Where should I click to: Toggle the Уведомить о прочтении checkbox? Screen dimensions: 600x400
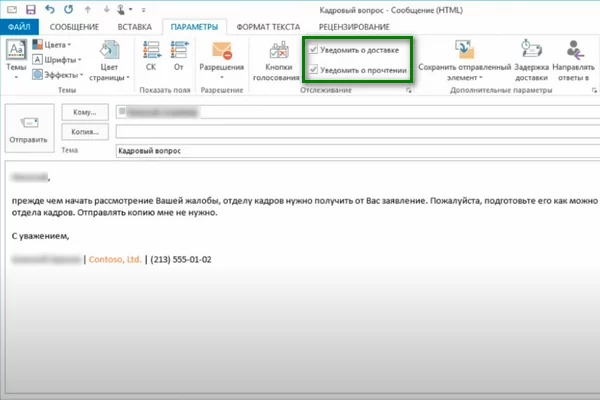[315, 70]
